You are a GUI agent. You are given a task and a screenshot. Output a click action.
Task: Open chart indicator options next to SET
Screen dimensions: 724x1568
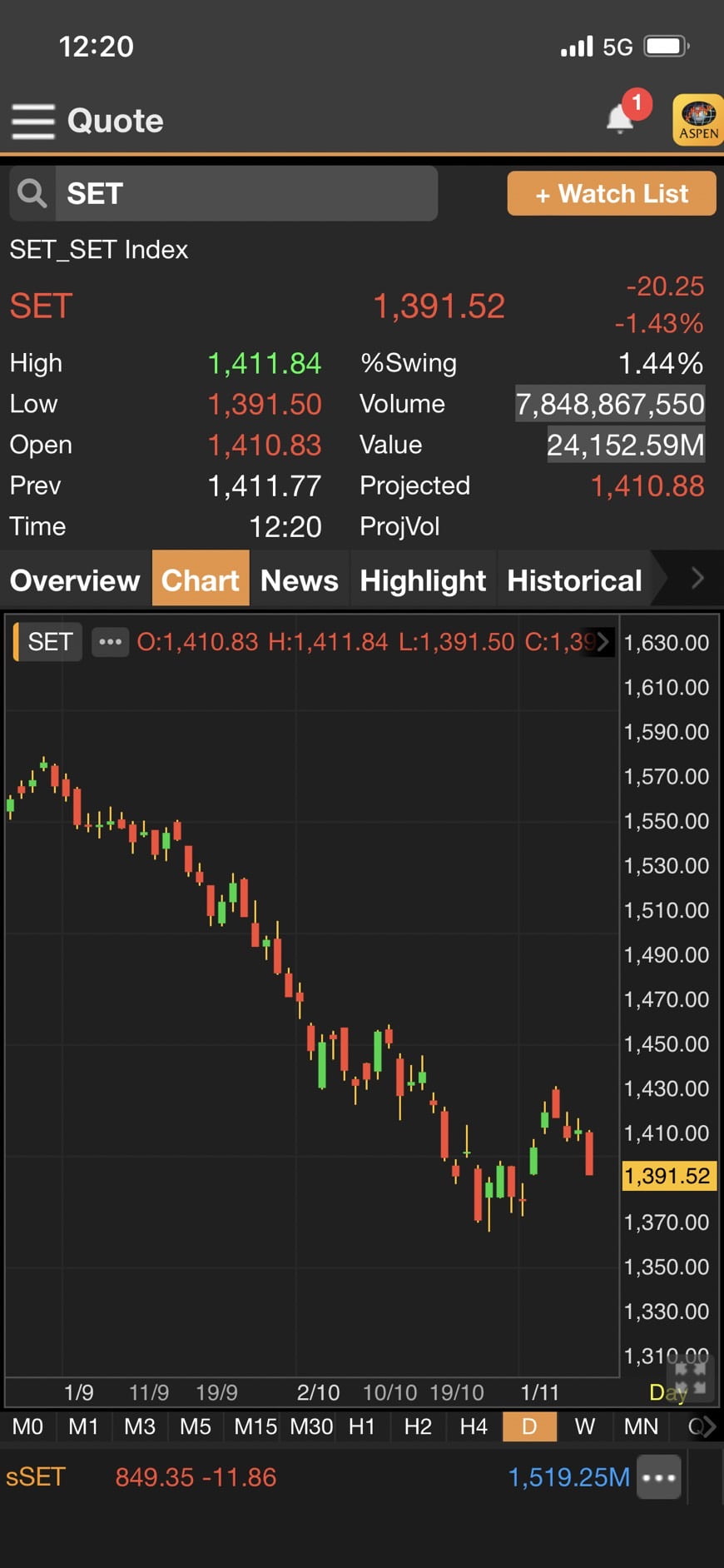(x=110, y=642)
